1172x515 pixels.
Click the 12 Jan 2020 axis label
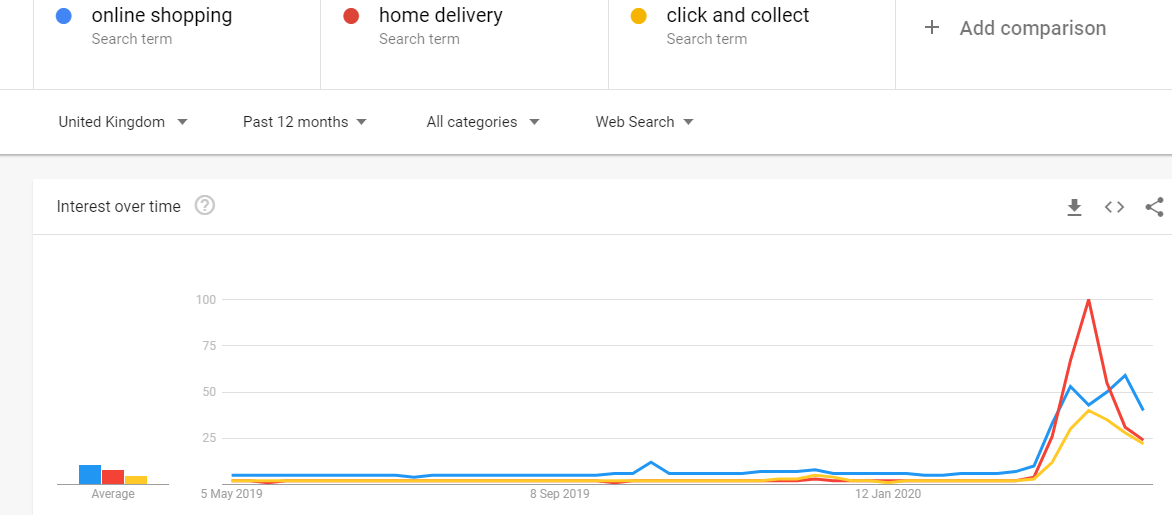tap(889, 494)
